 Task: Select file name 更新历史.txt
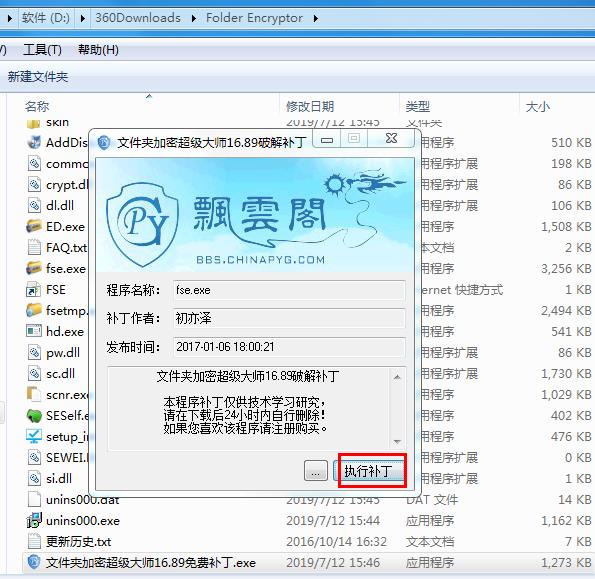click(79, 541)
